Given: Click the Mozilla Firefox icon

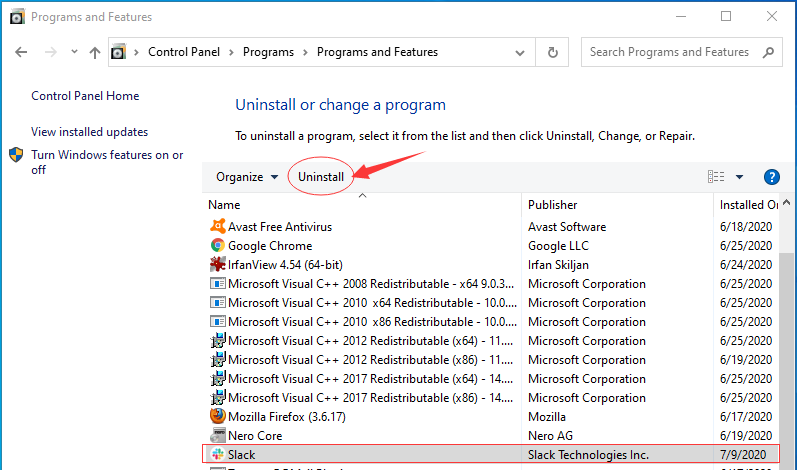Looking at the screenshot, I should point(218,416).
